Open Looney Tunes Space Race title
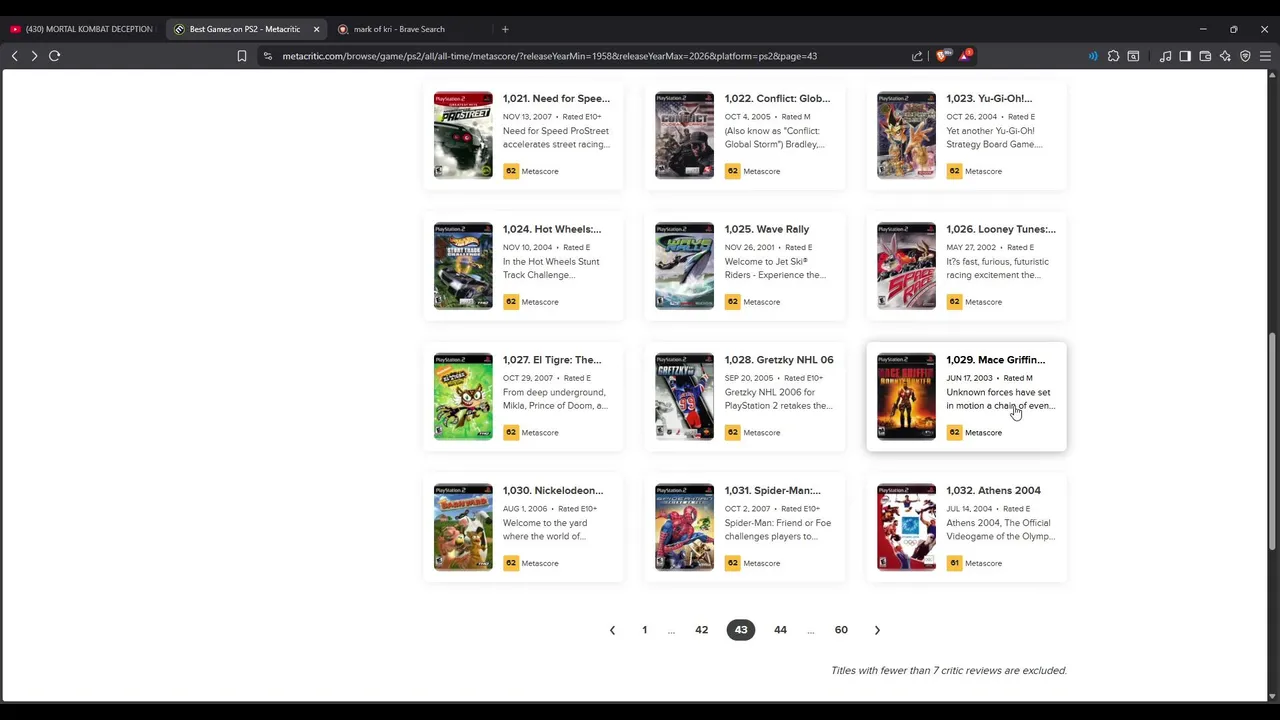The height and width of the screenshot is (720, 1280). point(1001,229)
